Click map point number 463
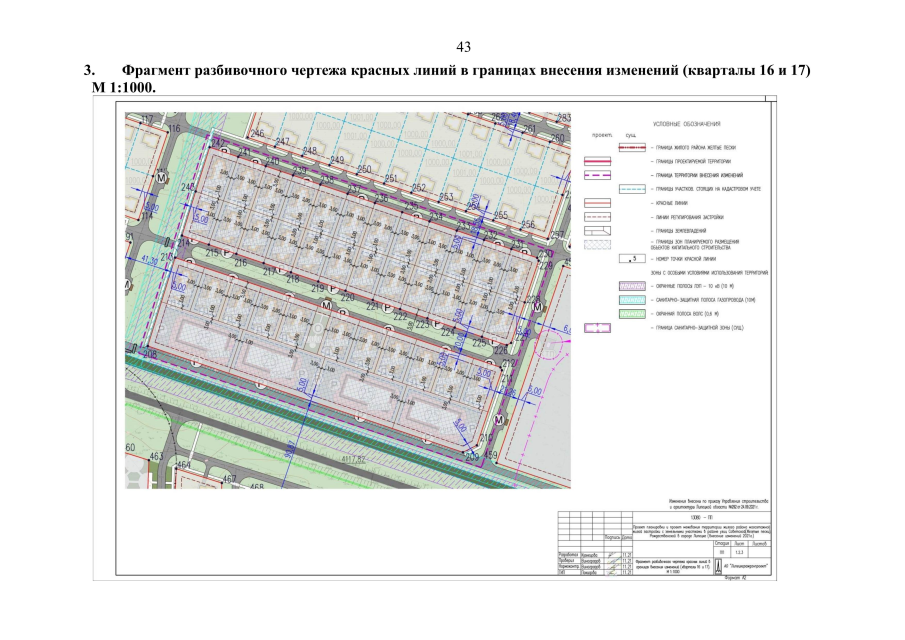 [156, 456]
